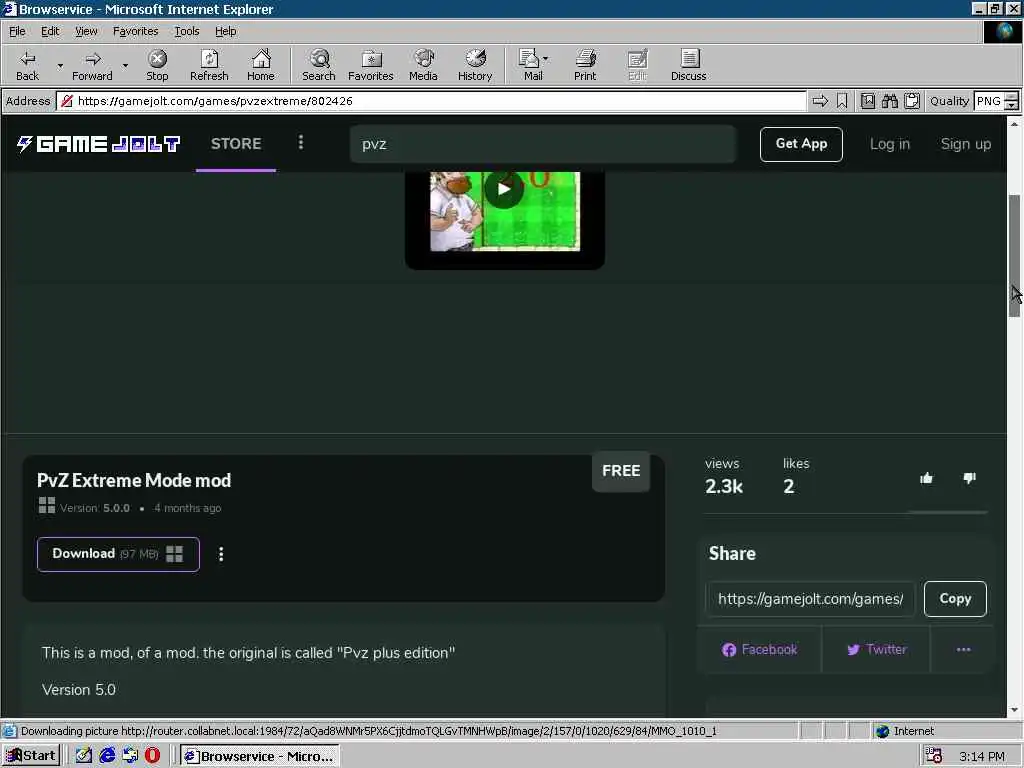Click the "PvZ Extreme Mode mod" title
The width and height of the screenshot is (1024, 768).
[134, 481]
